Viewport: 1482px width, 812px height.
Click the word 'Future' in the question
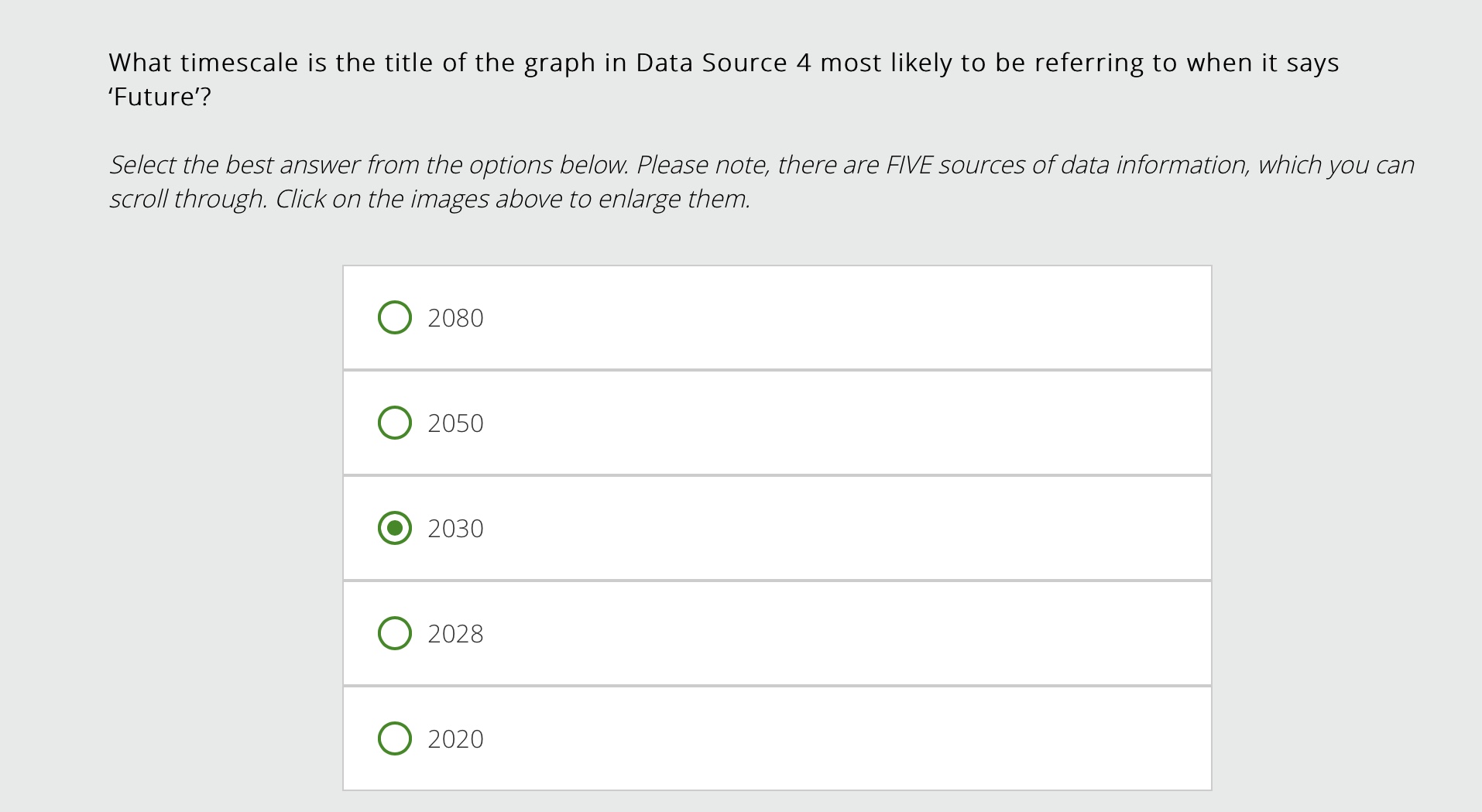click(x=154, y=97)
